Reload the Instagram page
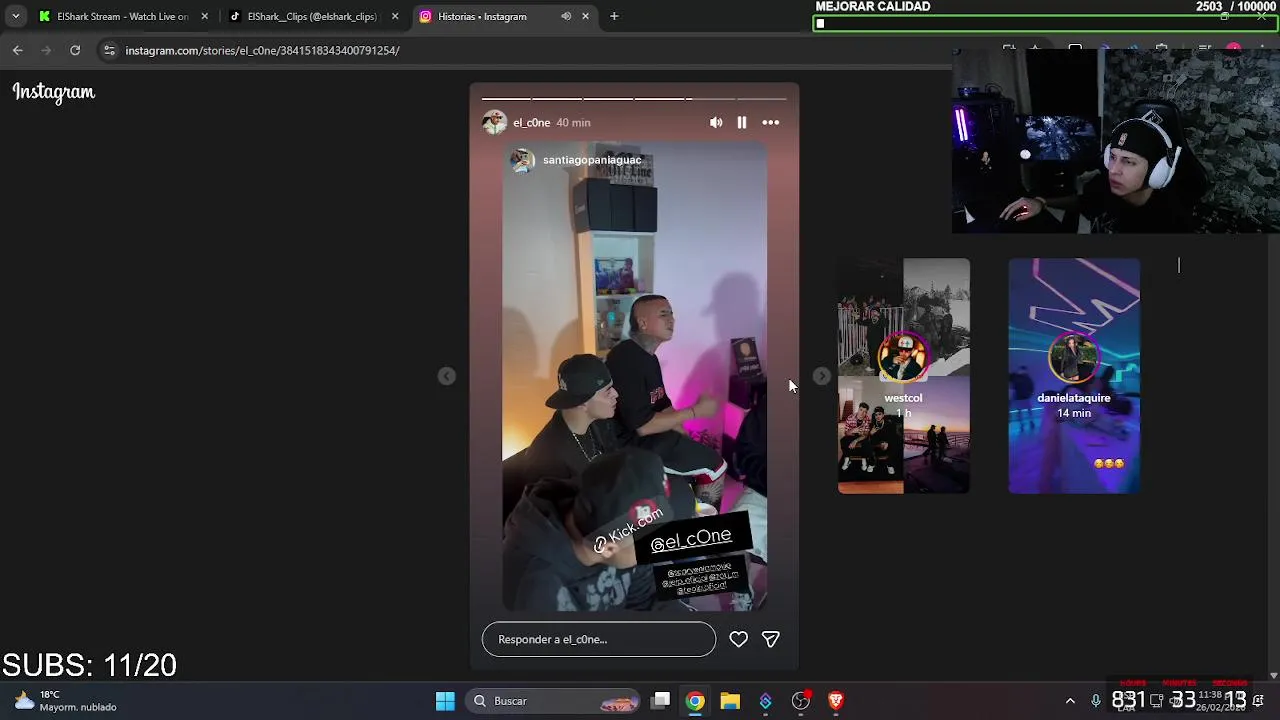Image resolution: width=1280 pixels, height=720 pixels. click(x=75, y=50)
